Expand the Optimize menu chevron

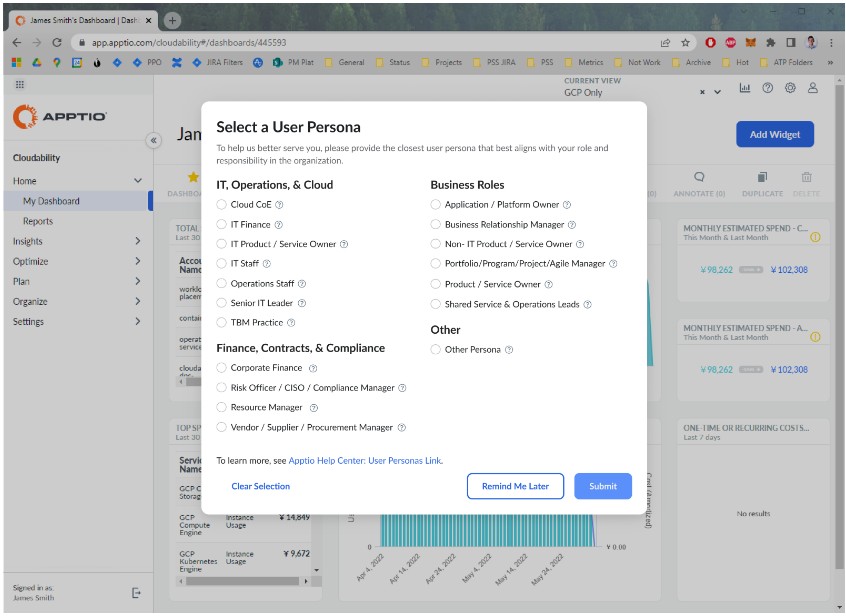click(x=138, y=261)
